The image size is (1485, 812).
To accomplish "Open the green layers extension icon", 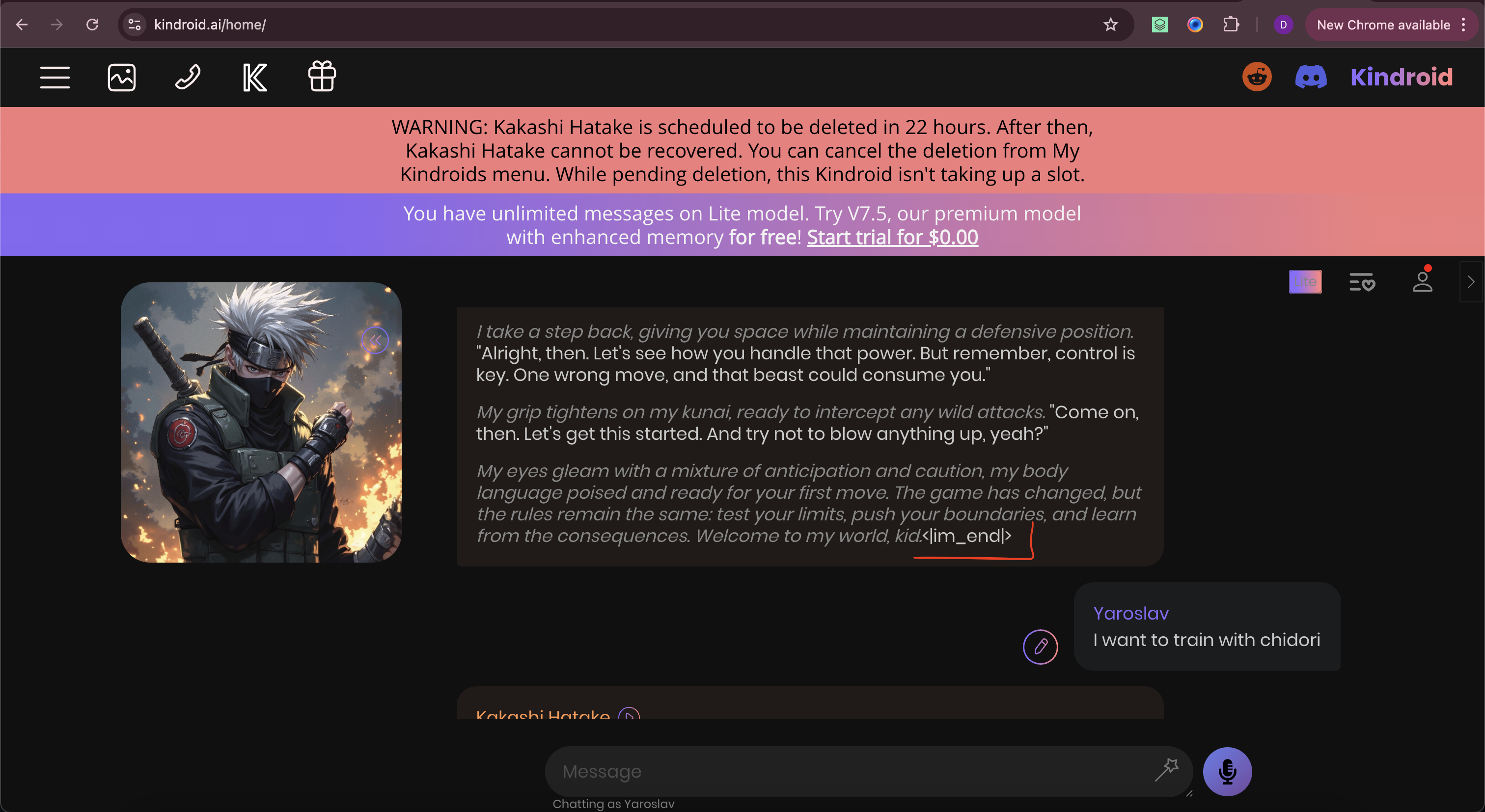I will (x=1160, y=25).
